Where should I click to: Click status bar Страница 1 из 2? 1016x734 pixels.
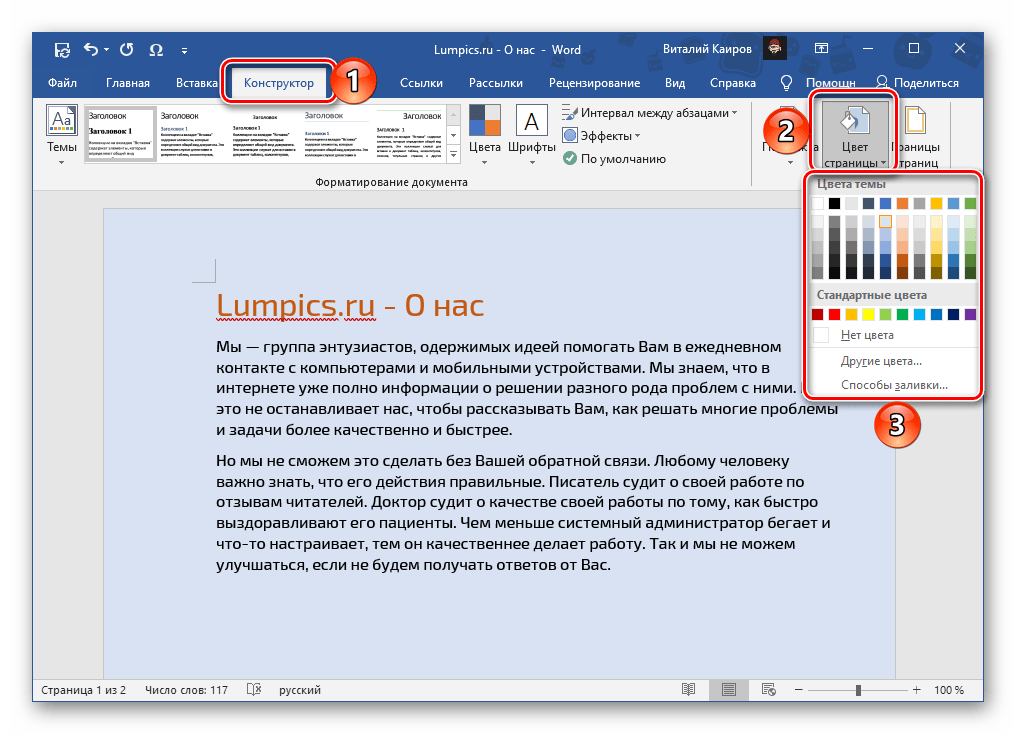coord(84,690)
